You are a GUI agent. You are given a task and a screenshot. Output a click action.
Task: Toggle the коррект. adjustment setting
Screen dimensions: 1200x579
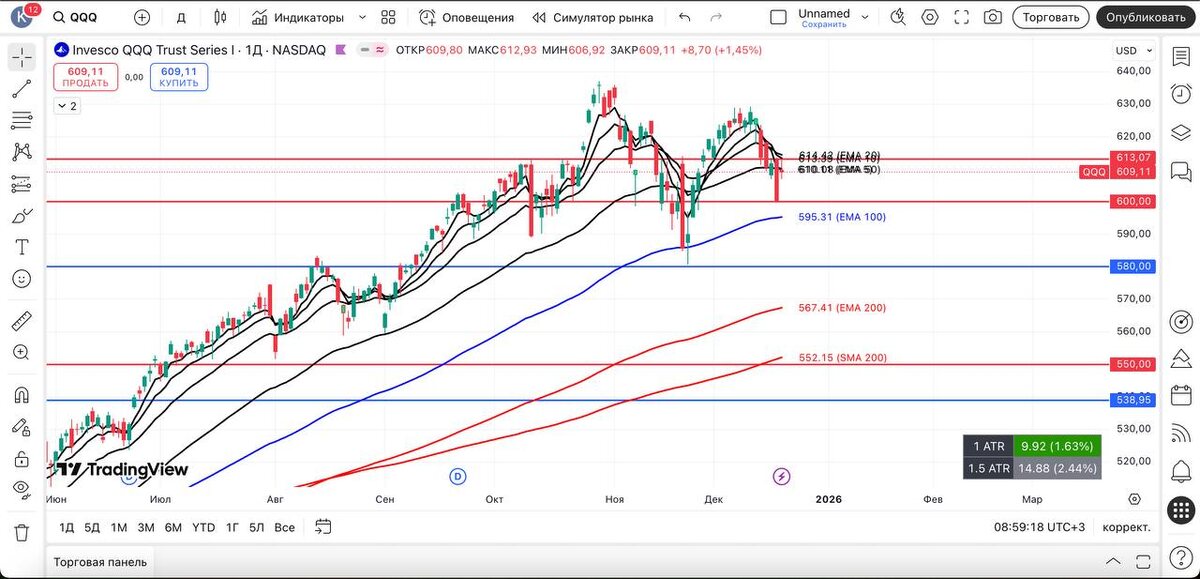pos(1126,527)
